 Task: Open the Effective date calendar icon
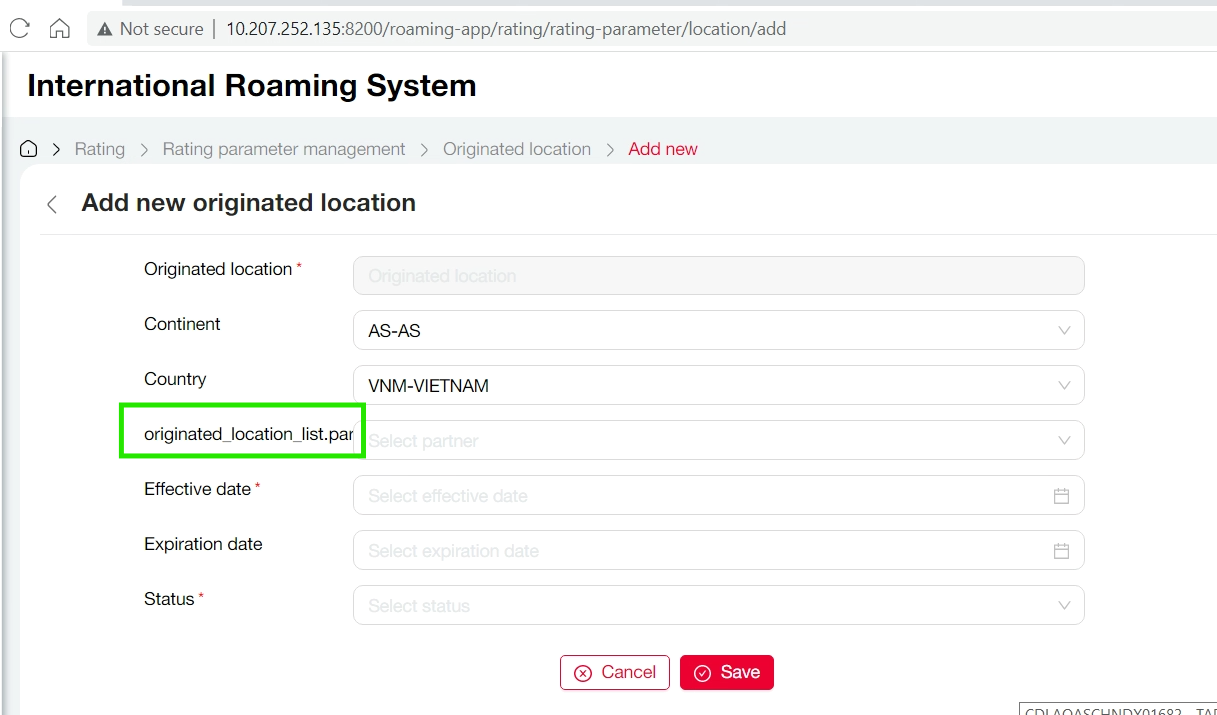coord(1061,496)
